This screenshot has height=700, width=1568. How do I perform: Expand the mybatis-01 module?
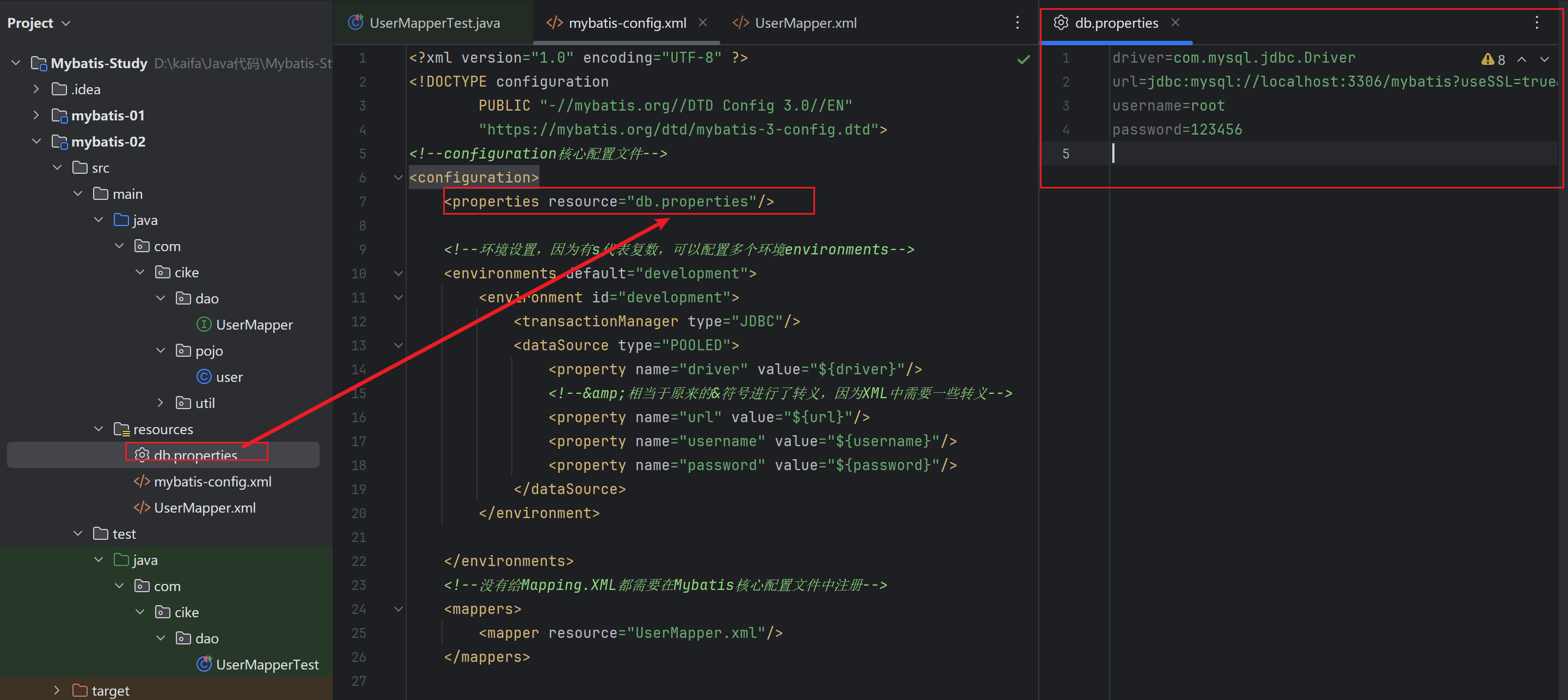click(x=36, y=115)
